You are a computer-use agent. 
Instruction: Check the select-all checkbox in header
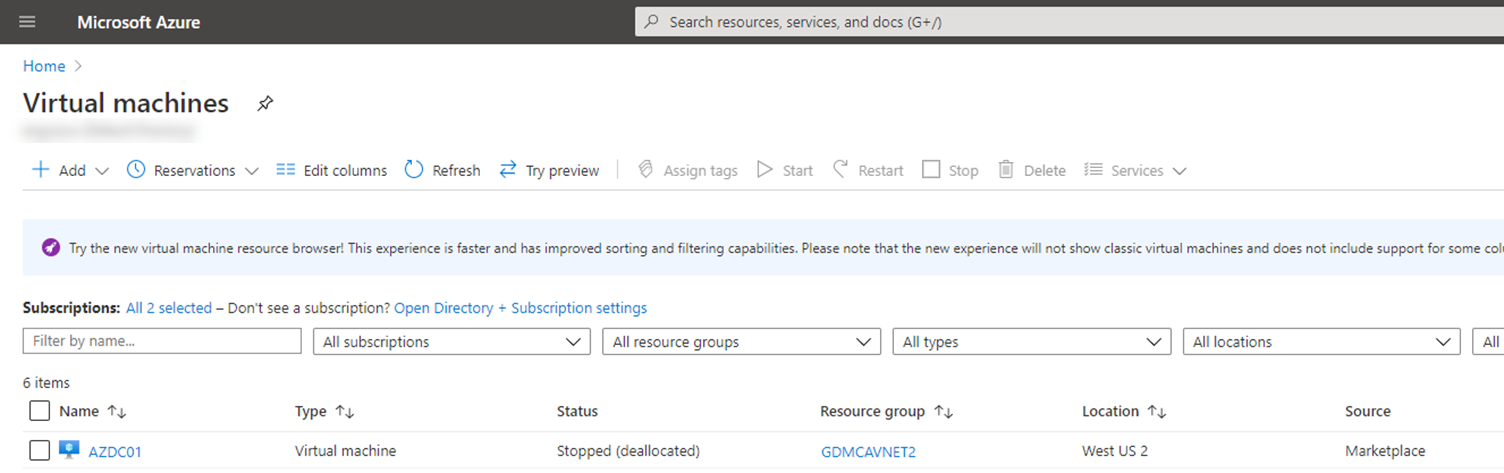pyautogui.click(x=40, y=411)
